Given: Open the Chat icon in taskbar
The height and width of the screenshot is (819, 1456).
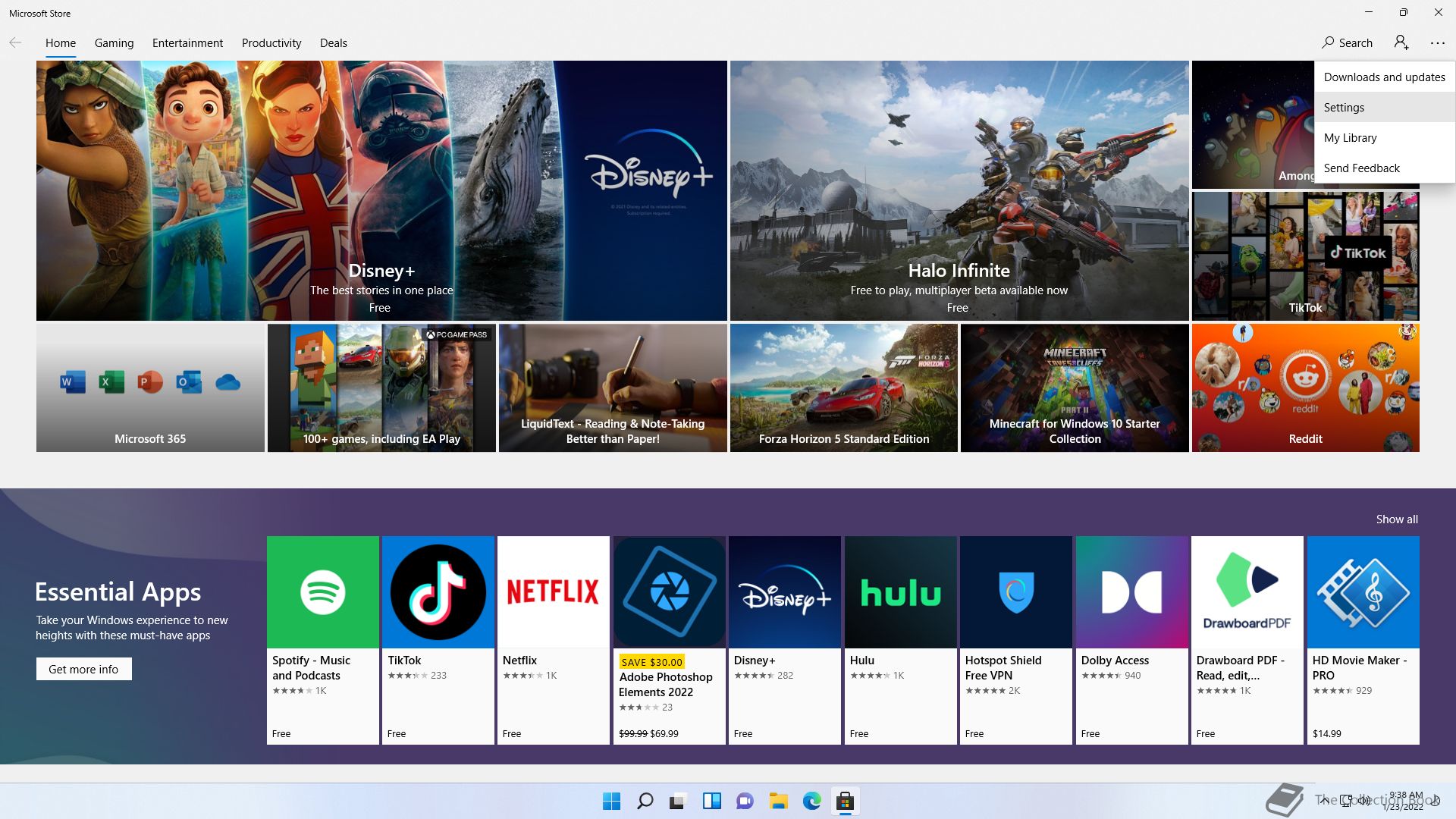Looking at the screenshot, I should click(745, 801).
